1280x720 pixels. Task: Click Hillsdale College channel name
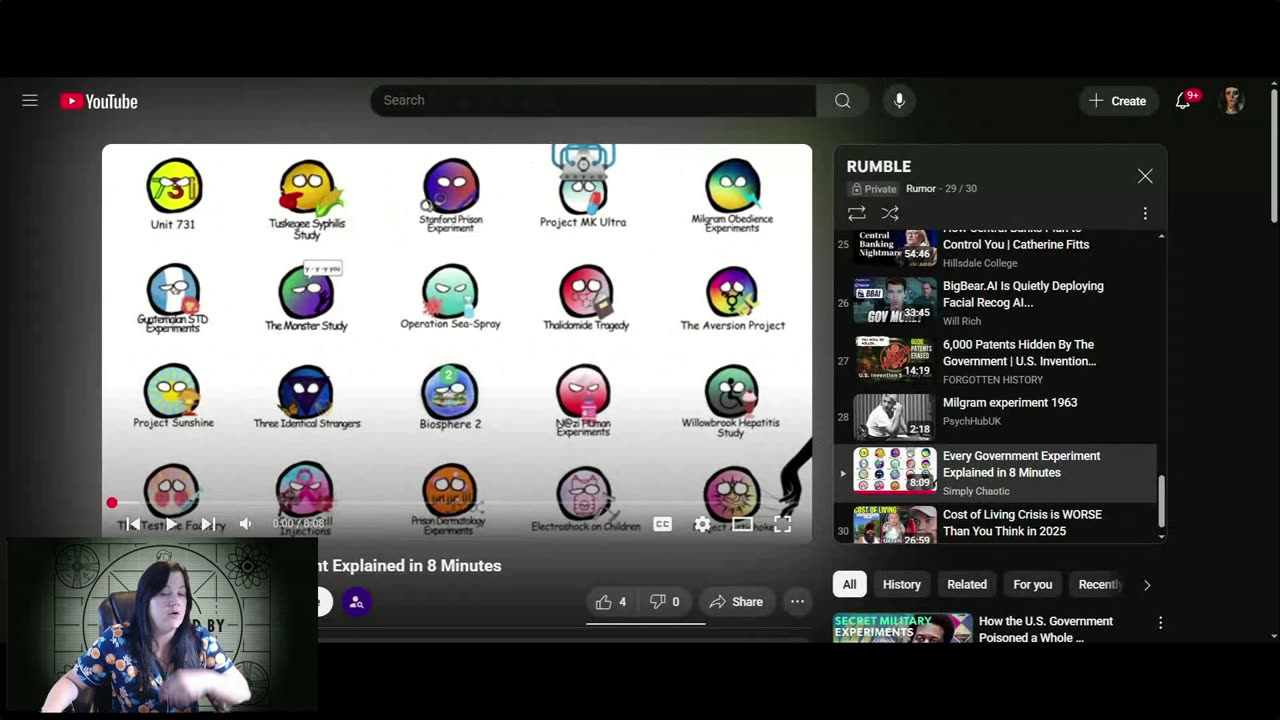(x=980, y=263)
